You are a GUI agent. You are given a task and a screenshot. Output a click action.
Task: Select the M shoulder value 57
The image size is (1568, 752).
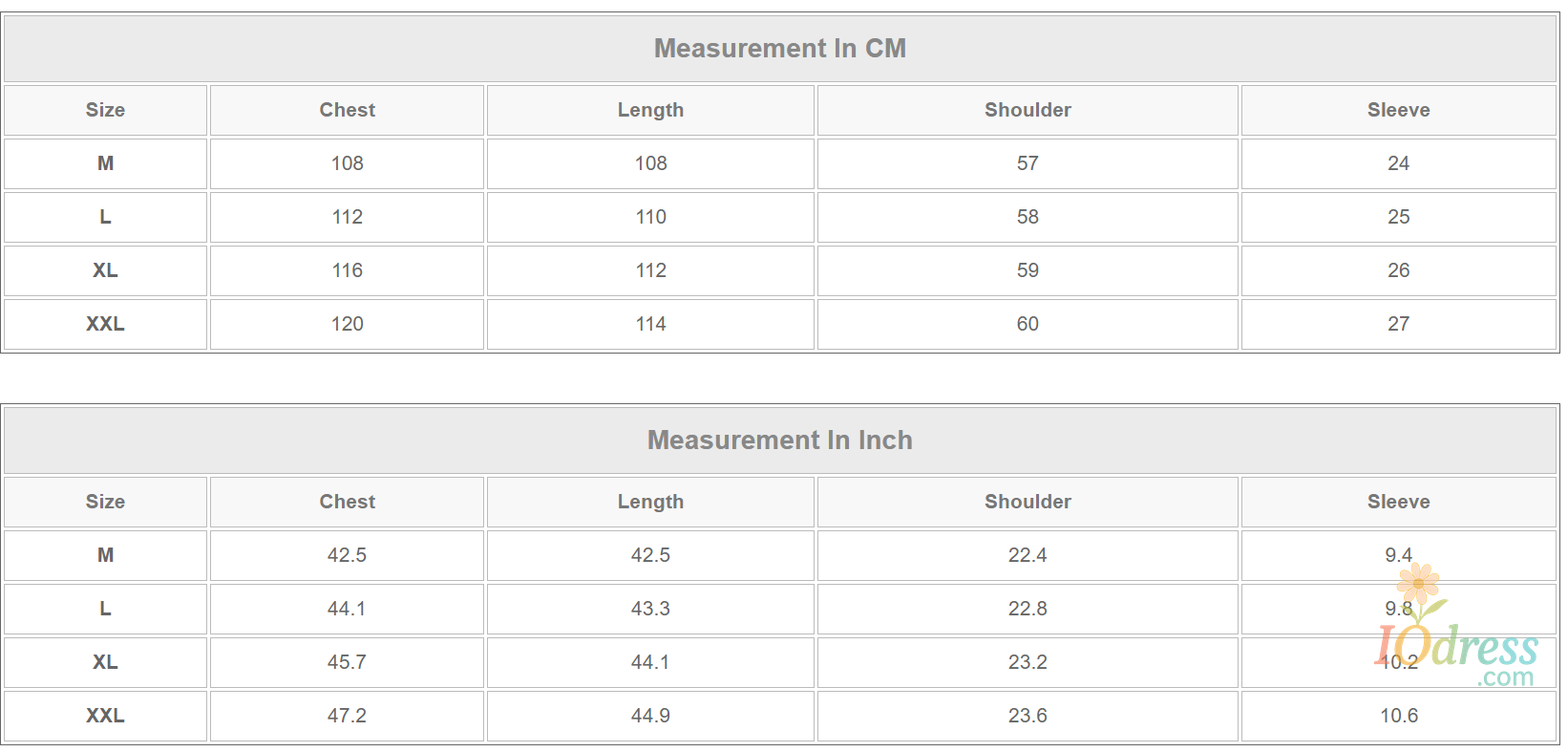(x=1028, y=163)
